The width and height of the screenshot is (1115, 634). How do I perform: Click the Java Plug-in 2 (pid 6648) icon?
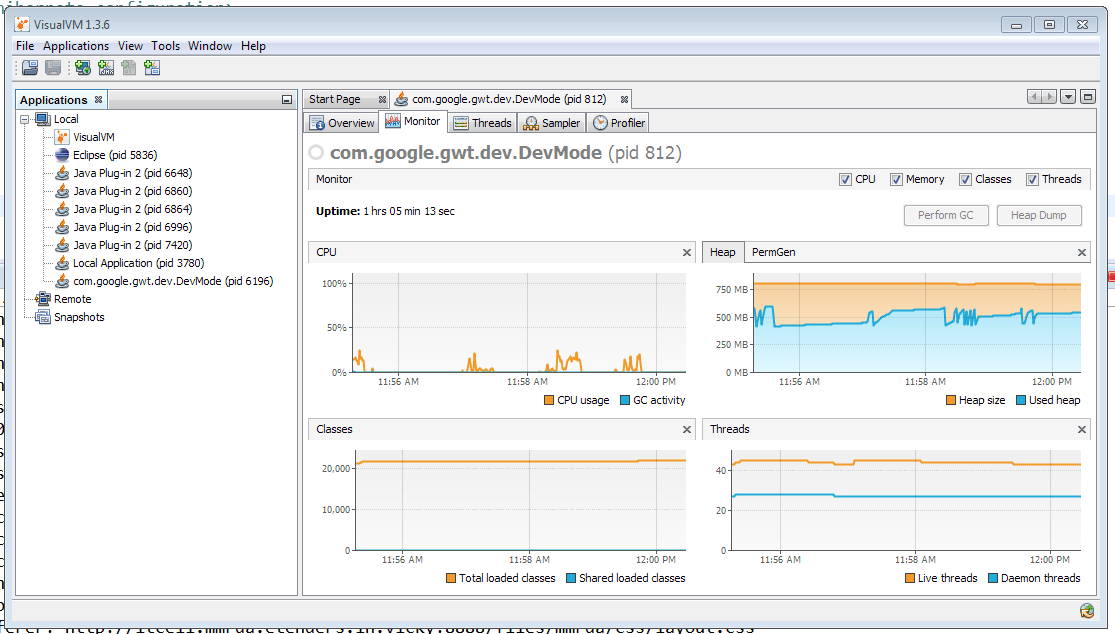(63, 173)
